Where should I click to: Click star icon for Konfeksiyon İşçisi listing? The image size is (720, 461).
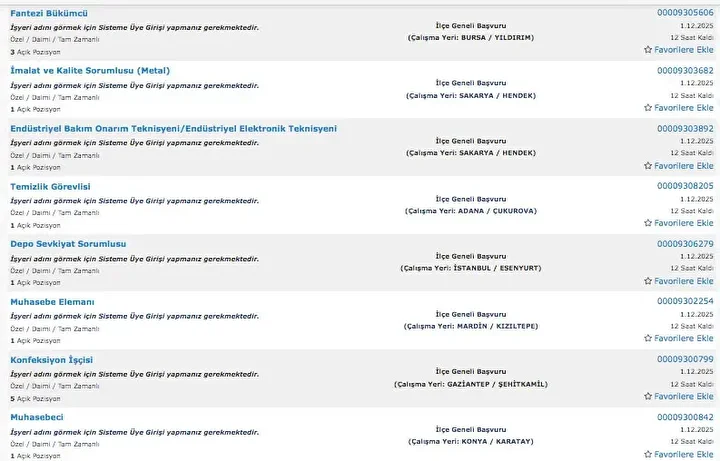coord(648,397)
